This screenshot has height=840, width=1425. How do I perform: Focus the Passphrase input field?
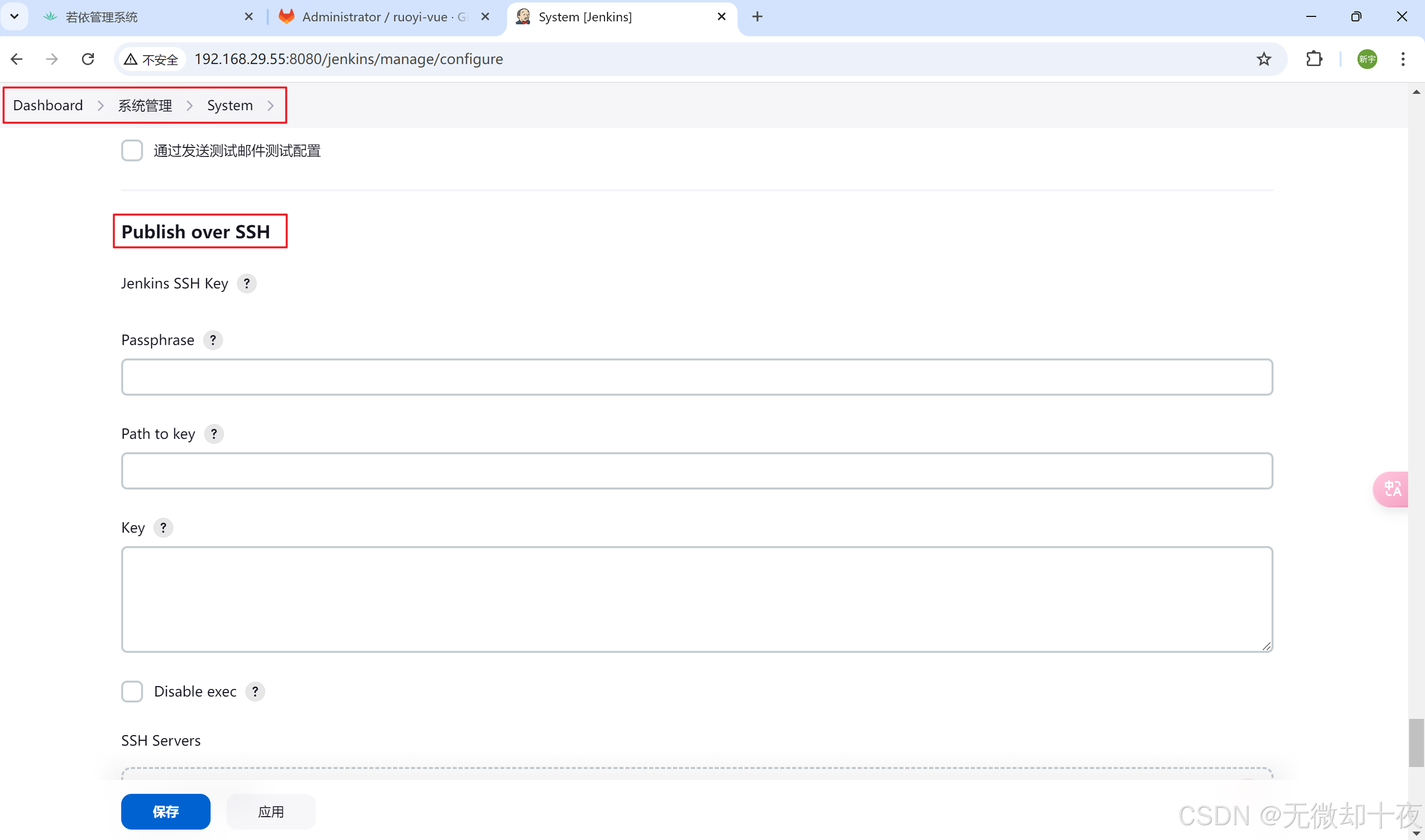696,377
